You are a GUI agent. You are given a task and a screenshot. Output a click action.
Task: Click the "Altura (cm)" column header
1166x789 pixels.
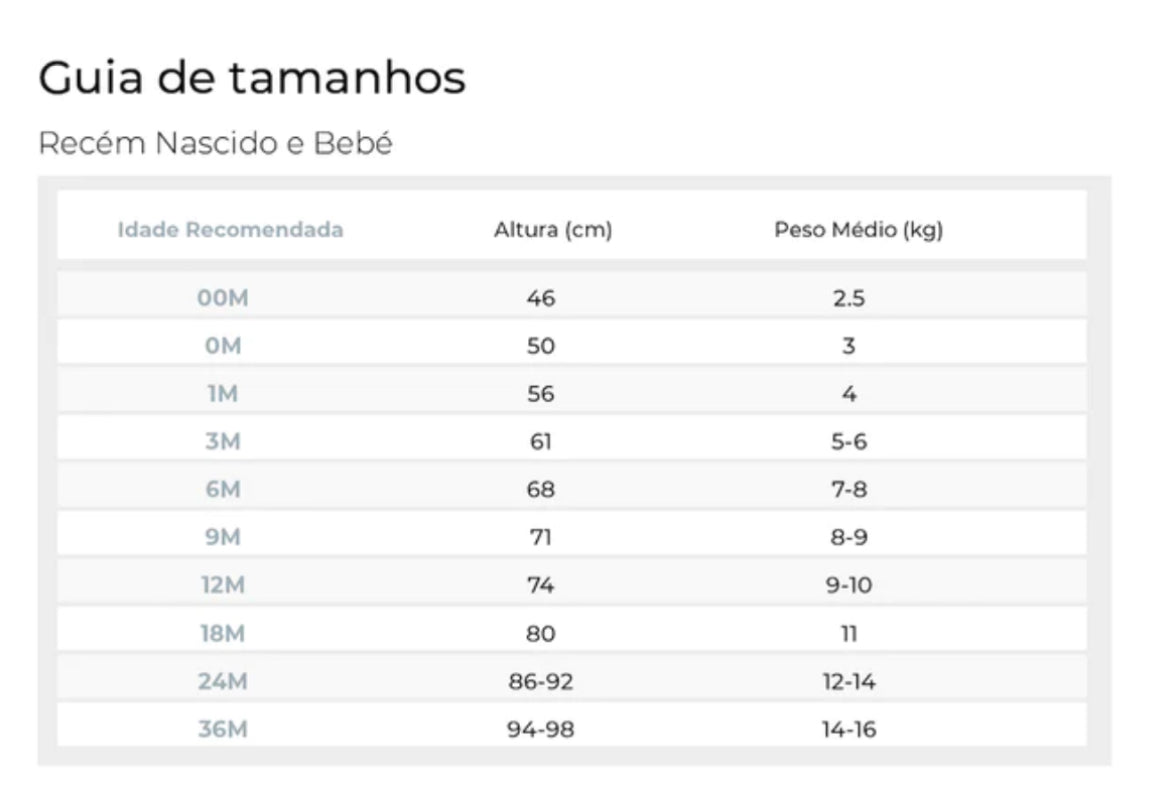click(x=553, y=230)
